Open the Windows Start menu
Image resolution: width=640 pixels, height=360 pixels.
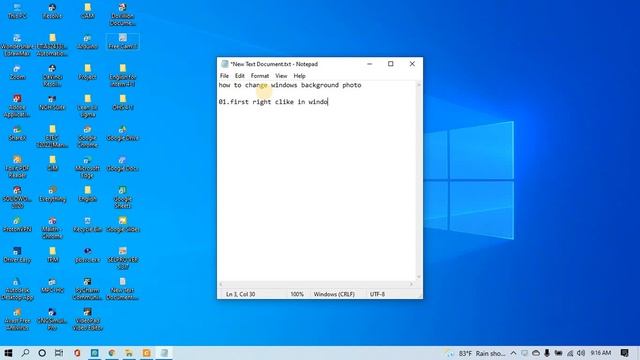8,353
